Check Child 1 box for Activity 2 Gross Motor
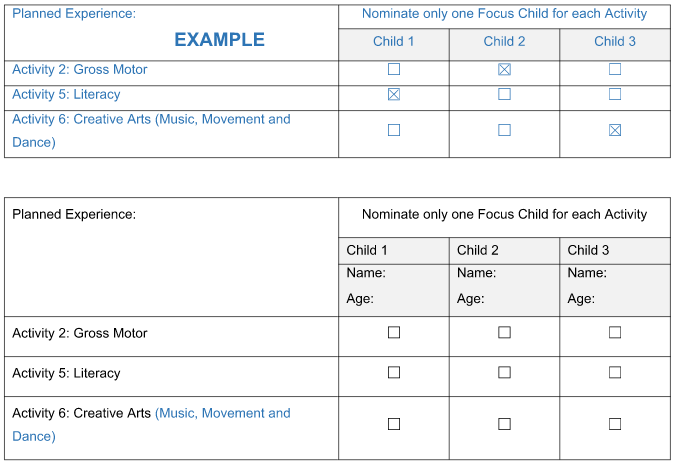Screen dimensions: 676x465 [x=394, y=332]
